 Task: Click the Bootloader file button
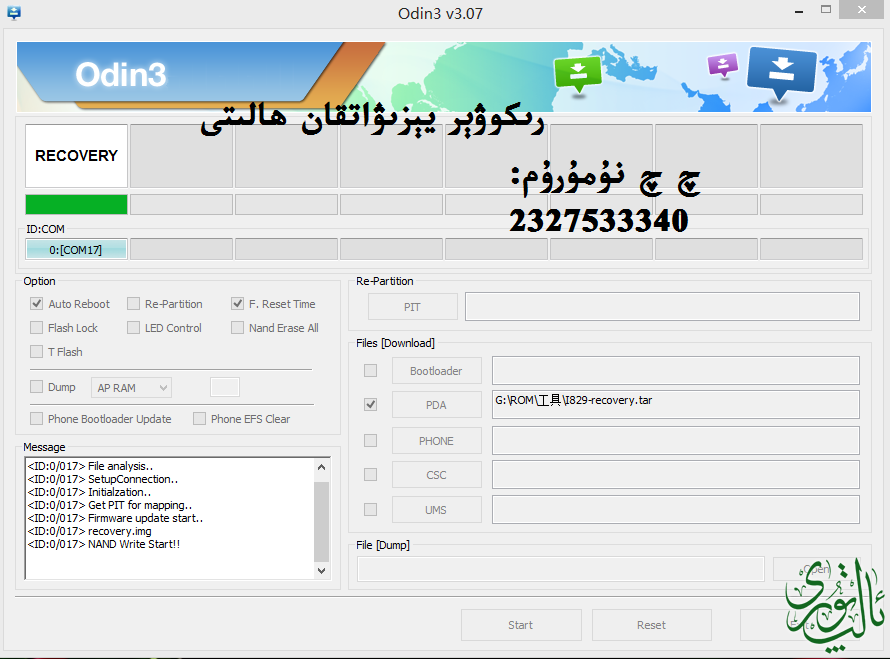tap(436, 371)
